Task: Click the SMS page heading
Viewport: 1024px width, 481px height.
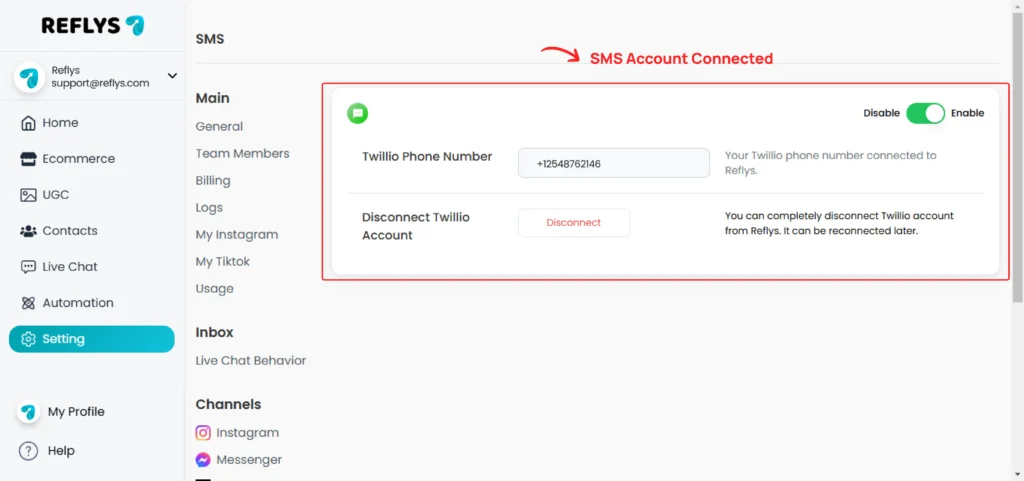Action: click(x=210, y=39)
